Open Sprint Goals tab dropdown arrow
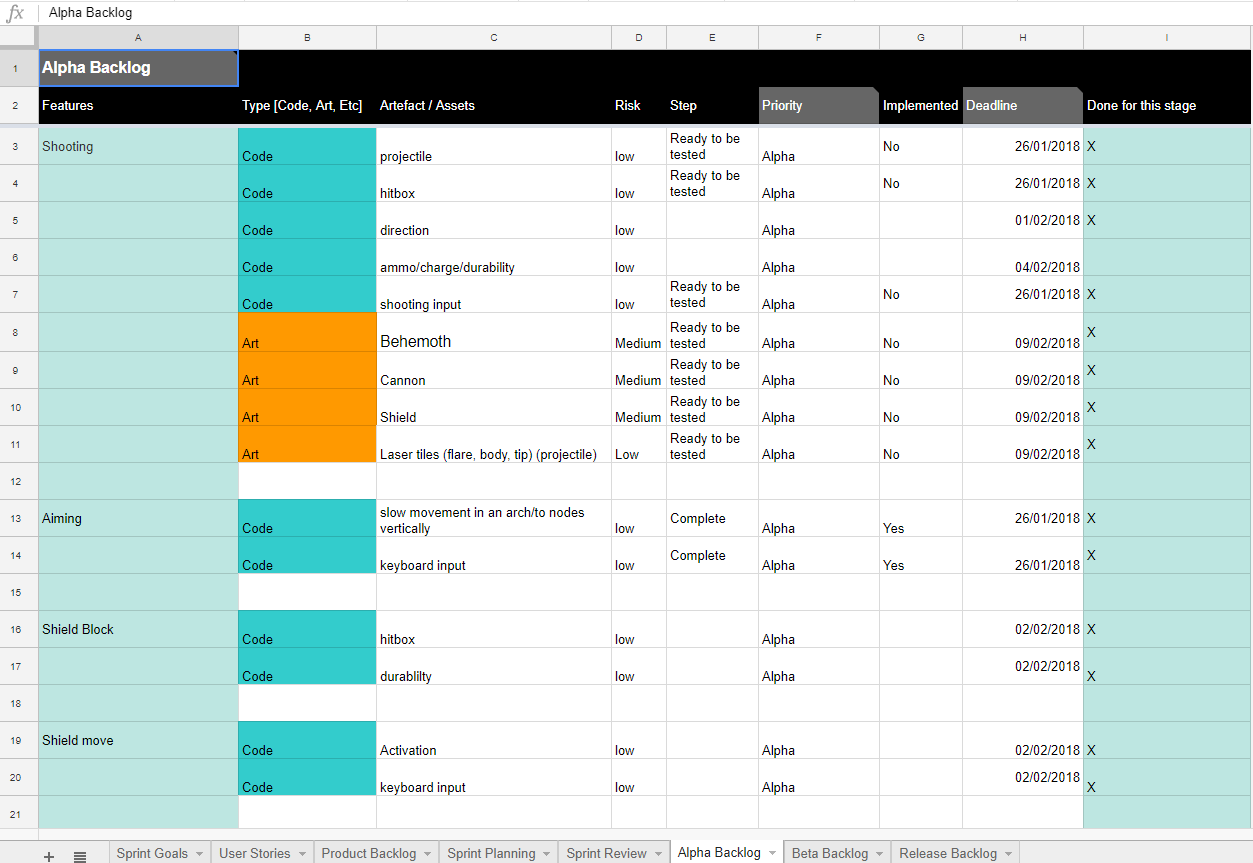 (199, 854)
